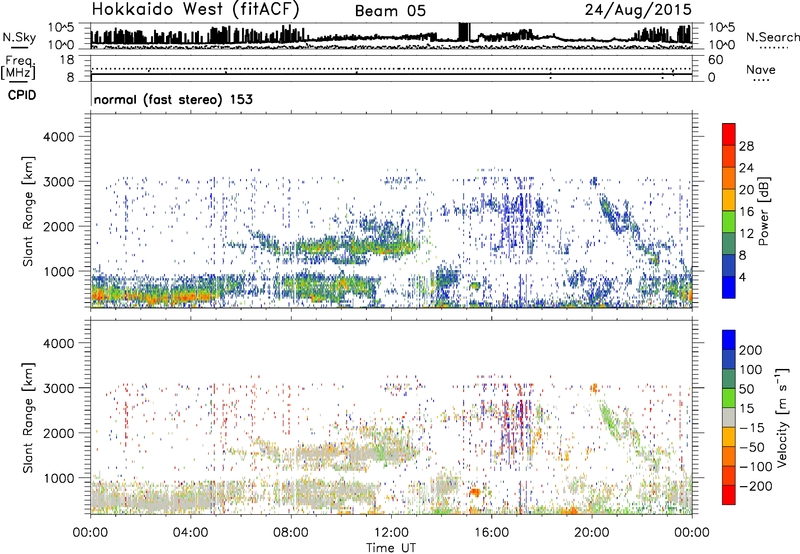Click the "Power [dB]" colorbar title
The height and width of the screenshot is (554, 800).
[x=763, y=211]
